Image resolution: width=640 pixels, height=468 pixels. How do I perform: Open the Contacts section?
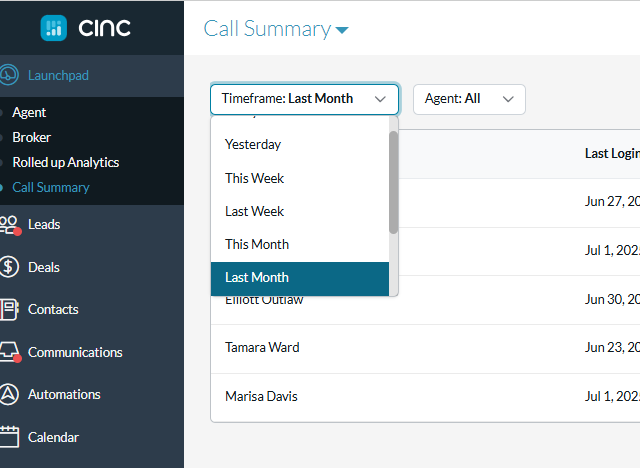[x=53, y=309]
